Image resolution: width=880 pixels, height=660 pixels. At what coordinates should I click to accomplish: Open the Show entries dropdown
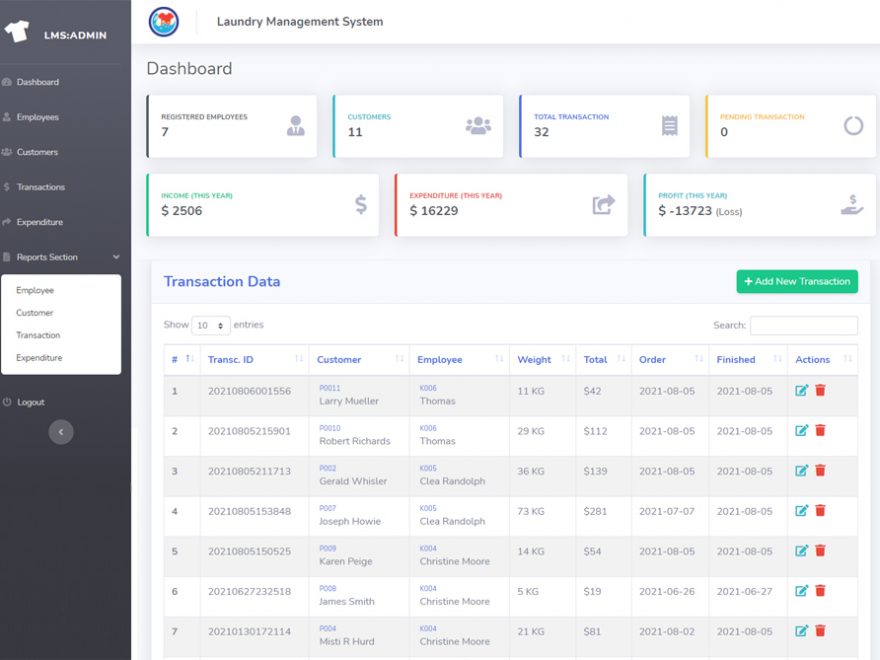click(209, 325)
